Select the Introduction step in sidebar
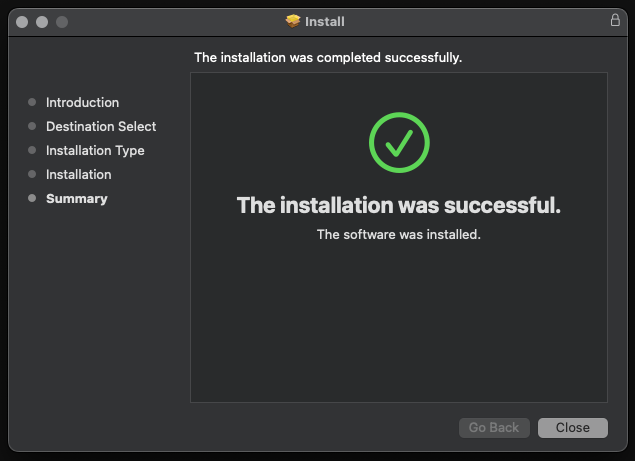This screenshot has height=461, width=635. [82, 102]
